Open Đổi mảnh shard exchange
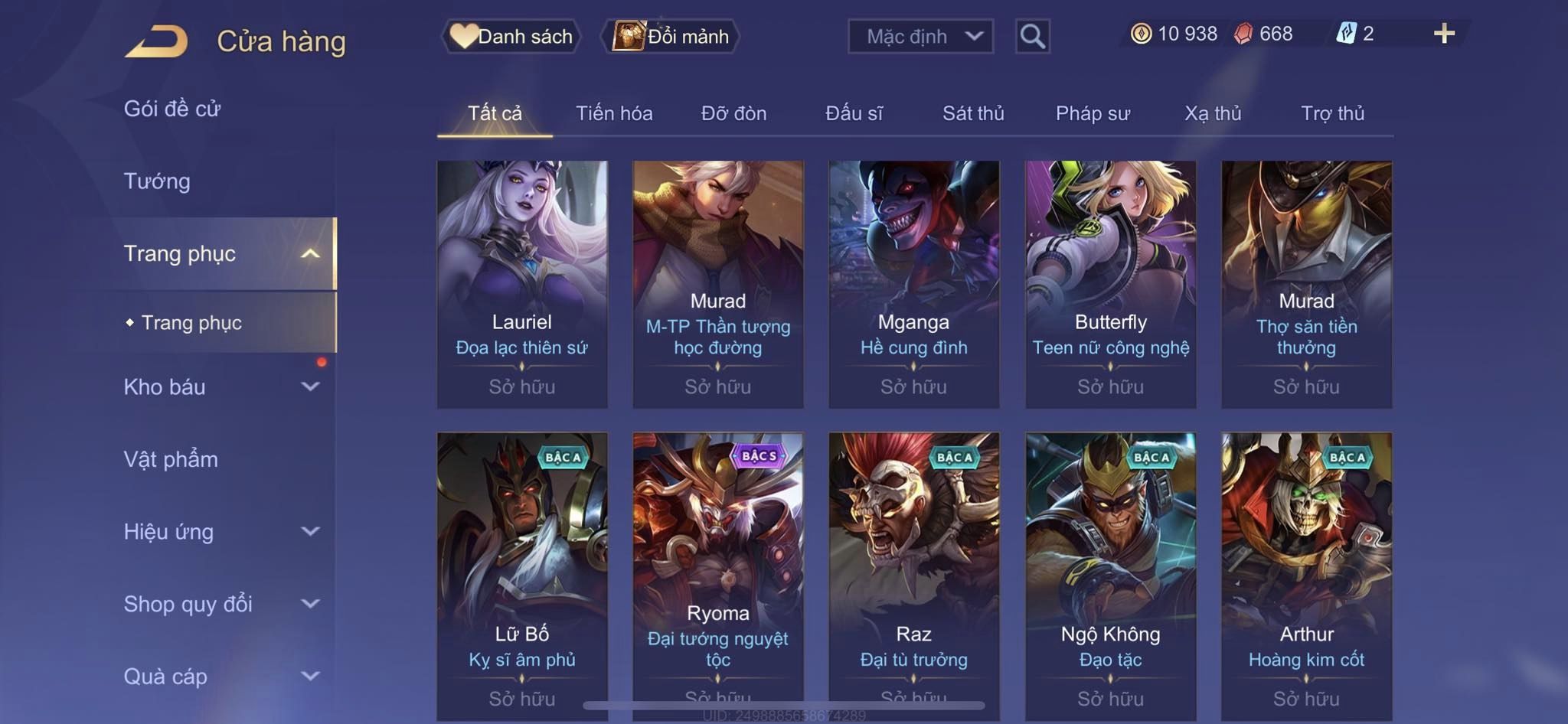Screen dimensions: 1568x724 click(671, 36)
